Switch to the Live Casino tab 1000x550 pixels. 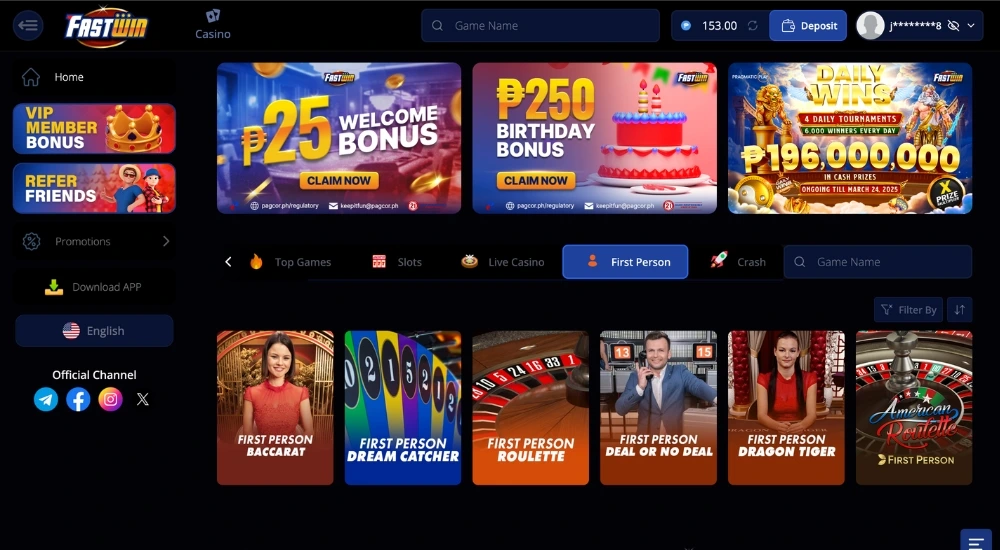pos(503,262)
